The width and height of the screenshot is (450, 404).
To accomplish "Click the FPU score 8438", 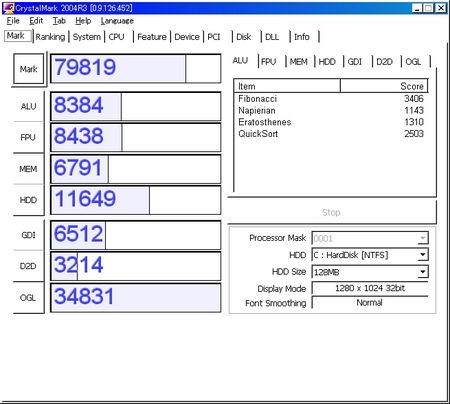I will click(136, 137).
